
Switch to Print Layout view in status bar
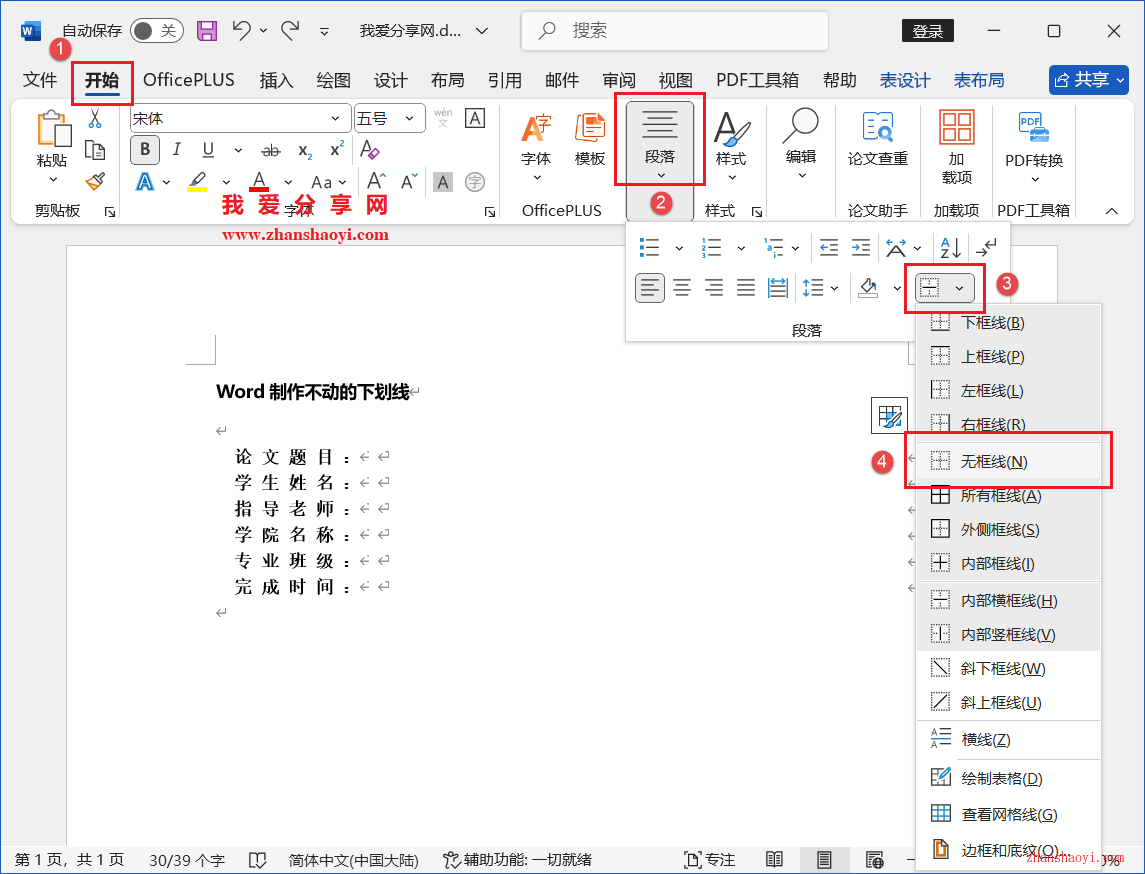pyautogui.click(x=824, y=860)
